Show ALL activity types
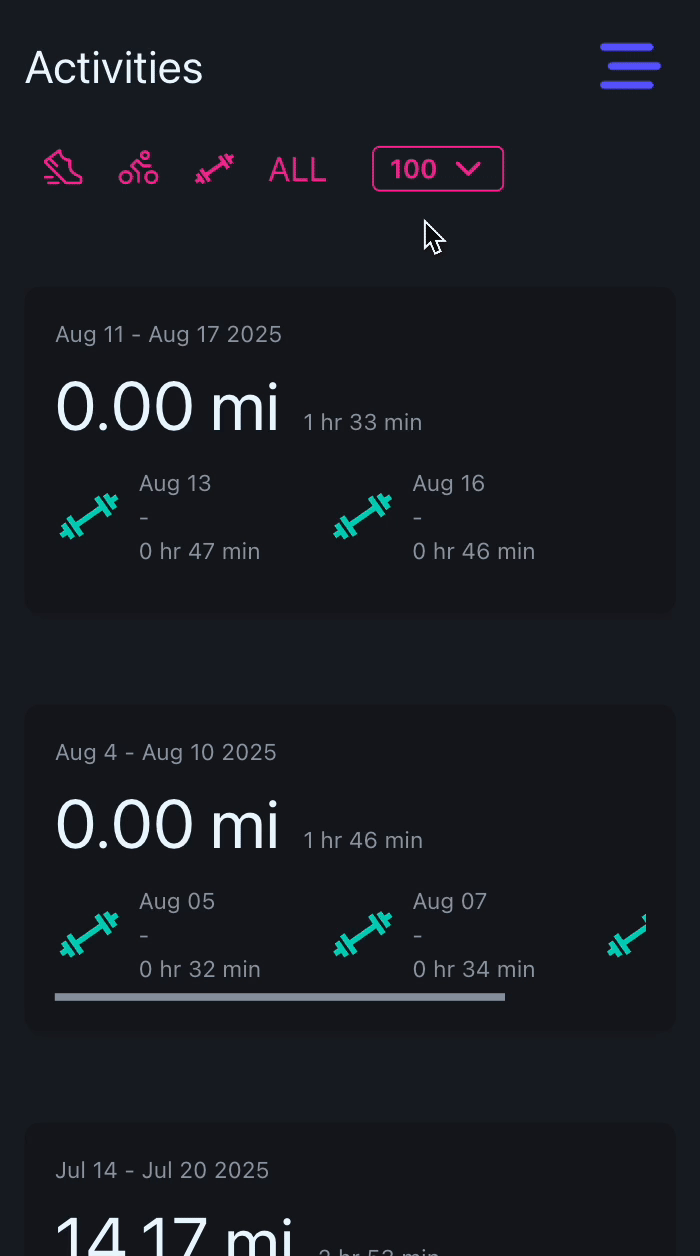This screenshot has width=700, height=1256. click(297, 169)
